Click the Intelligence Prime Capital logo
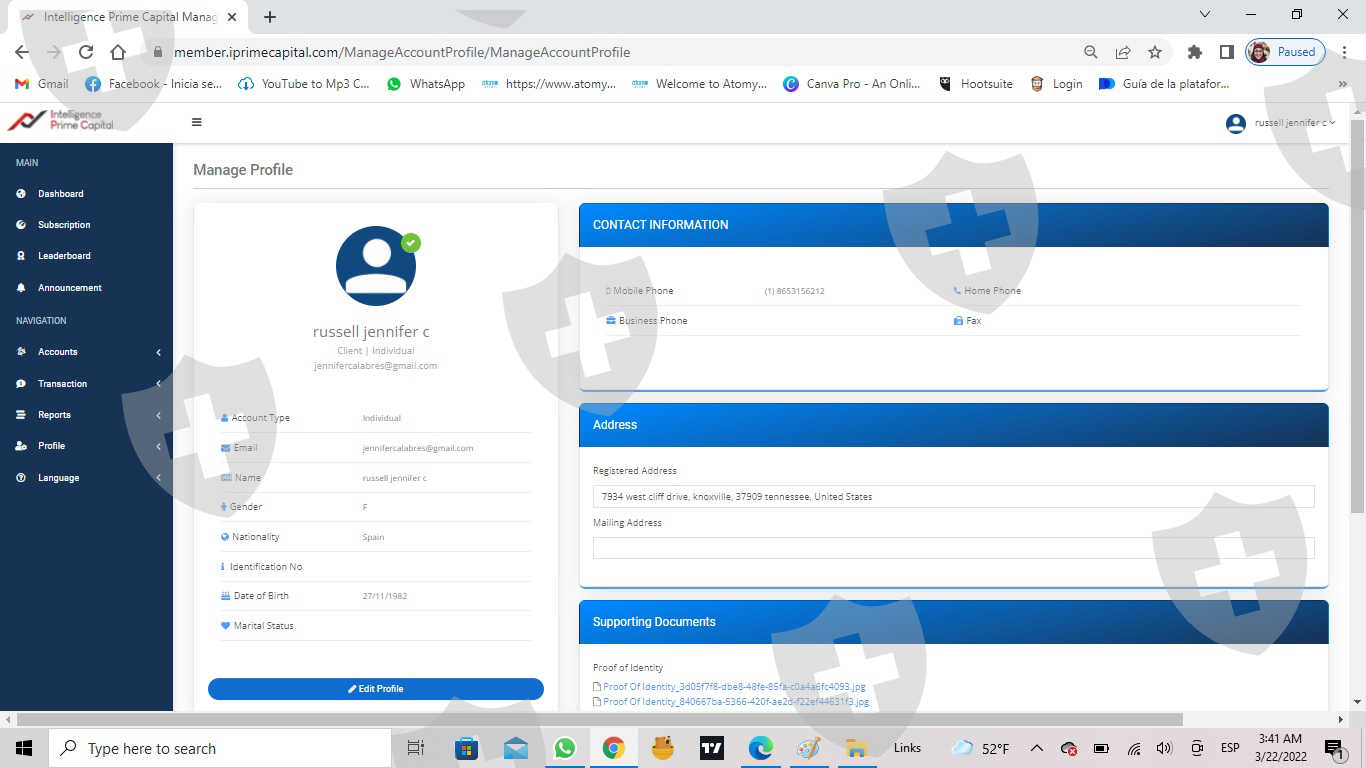This screenshot has width=1366, height=768. [x=62, y=121]
